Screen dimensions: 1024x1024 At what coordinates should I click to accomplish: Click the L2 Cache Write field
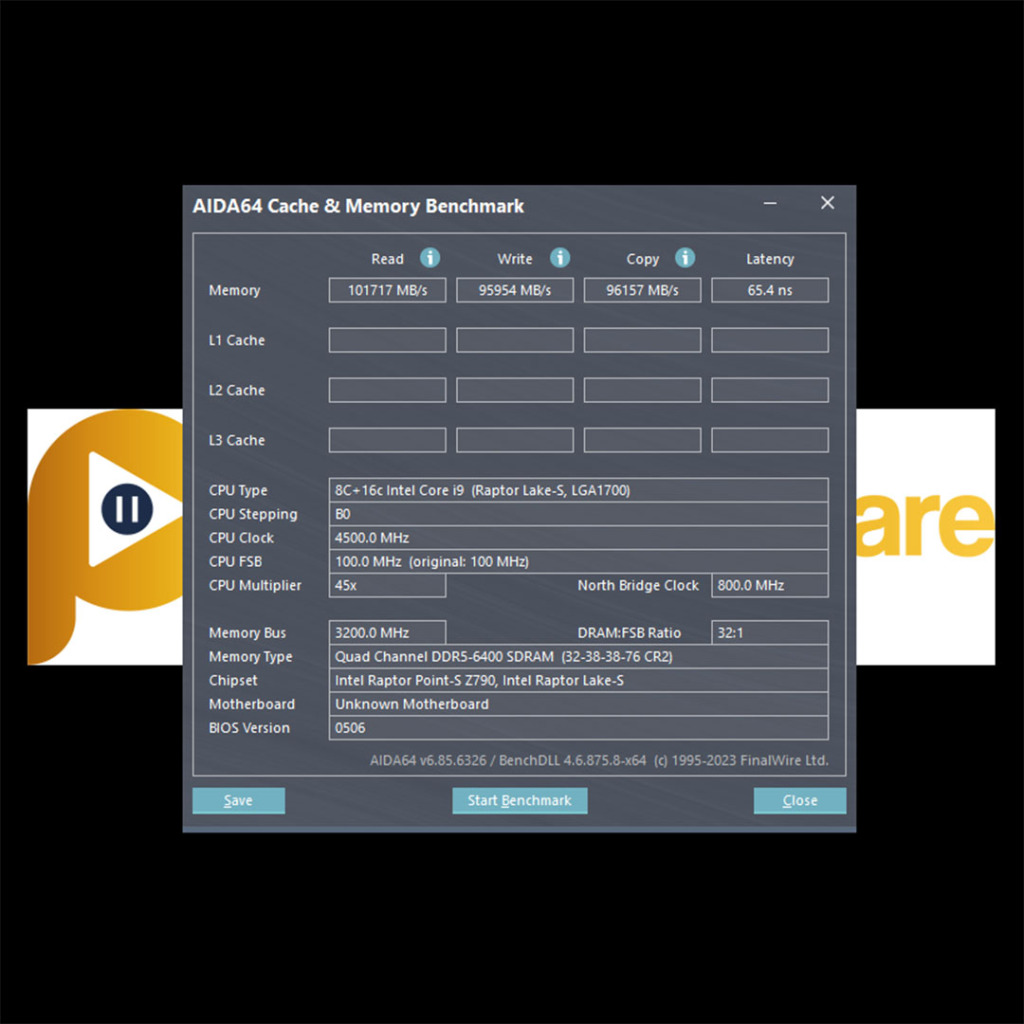coord(515,390)
